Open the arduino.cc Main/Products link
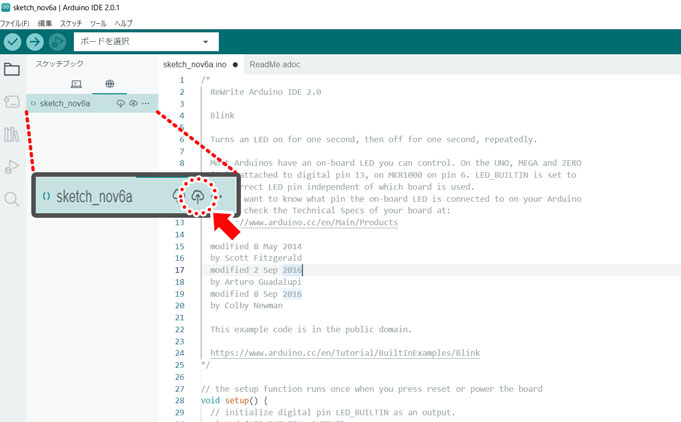681x422 pixels. (317, 222)
